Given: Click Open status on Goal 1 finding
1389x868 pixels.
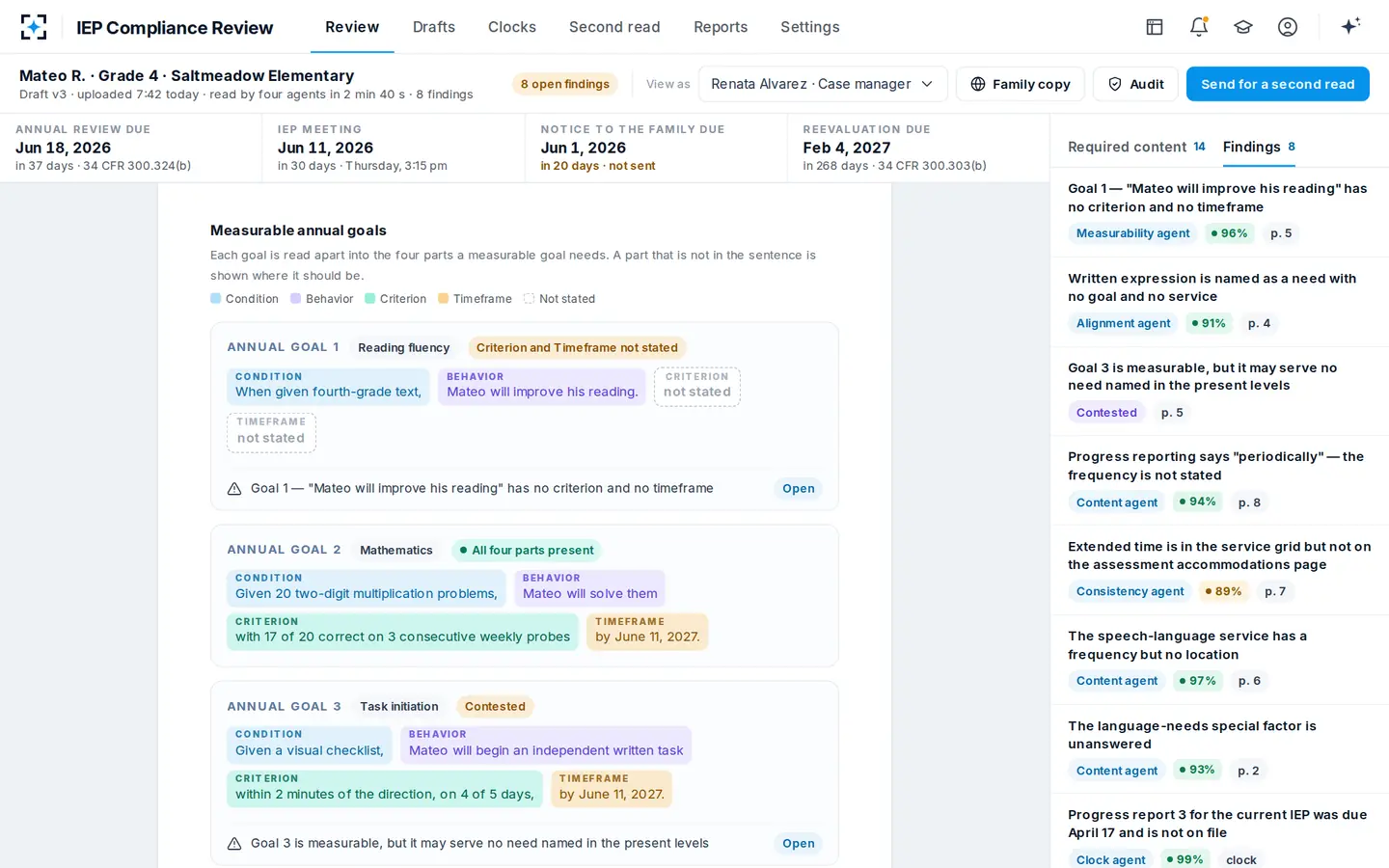Looking at the screenshot, I should [799, 489].
